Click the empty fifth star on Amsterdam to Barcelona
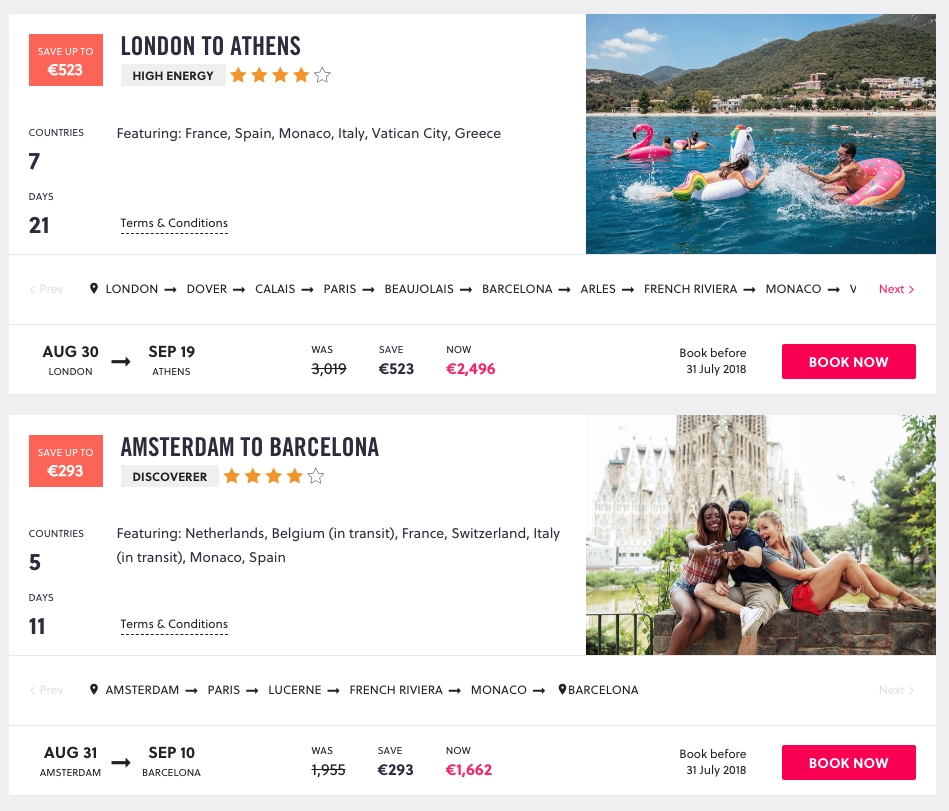Screen dimensions: 949x811 click(316, 476)
